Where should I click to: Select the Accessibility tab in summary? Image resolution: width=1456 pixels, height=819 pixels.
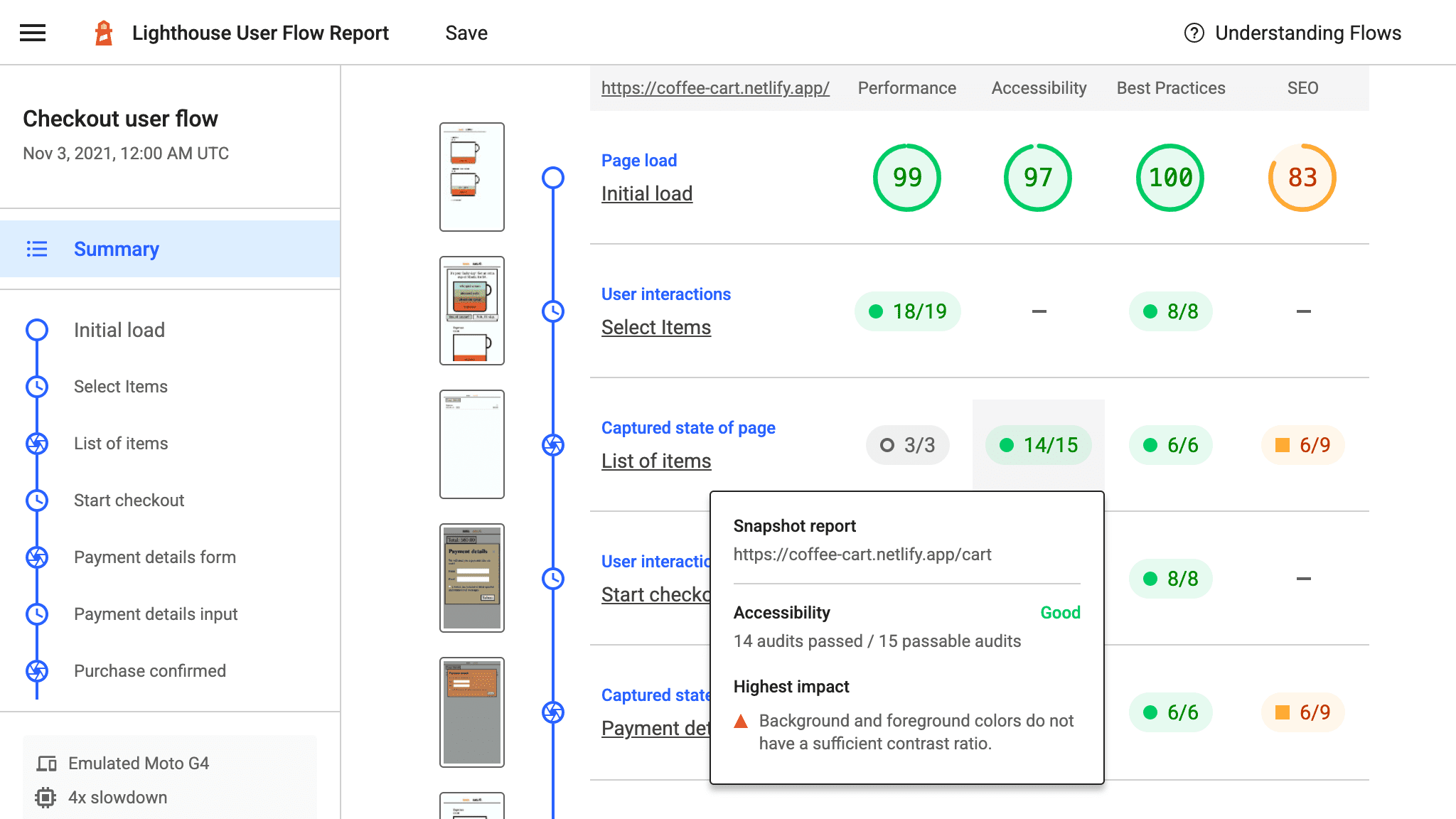click(x=1038, y=87)
